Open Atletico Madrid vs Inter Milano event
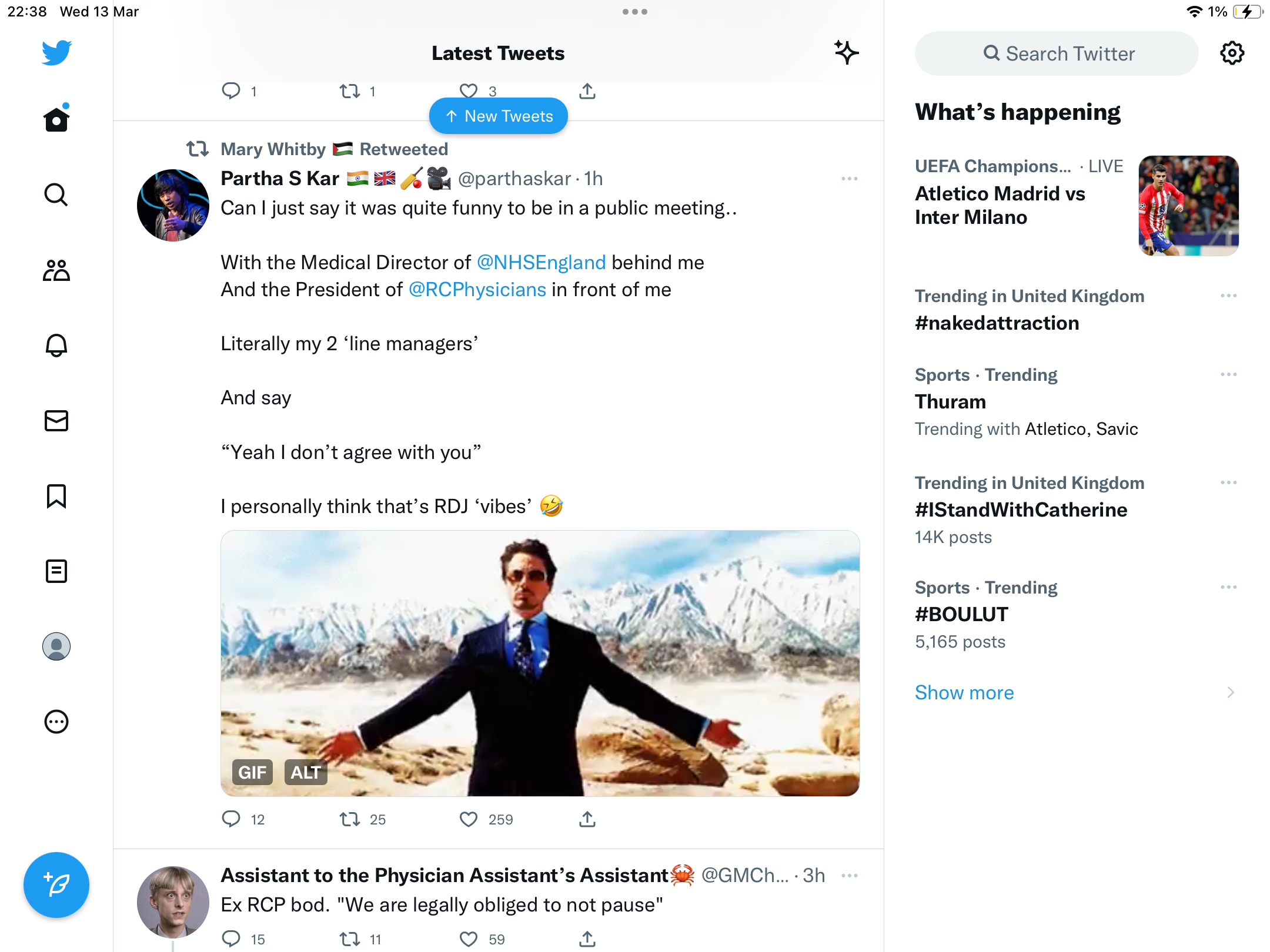The width and height of the screenshot is (1270, 952). click(1000, 205)
